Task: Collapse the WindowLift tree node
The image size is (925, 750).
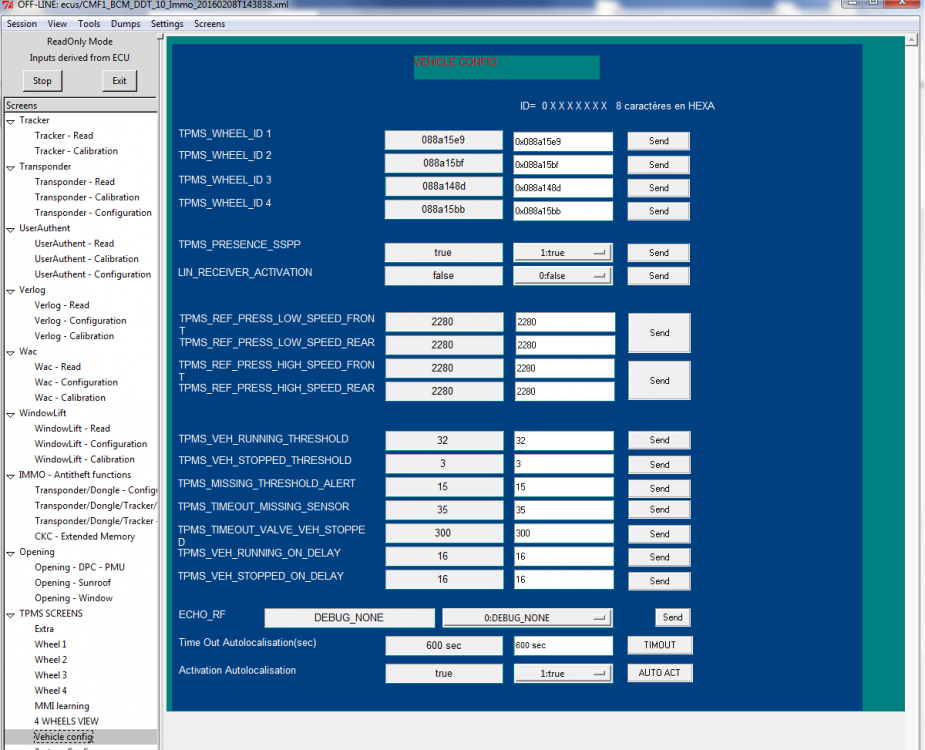Action: tap(11, 414)
